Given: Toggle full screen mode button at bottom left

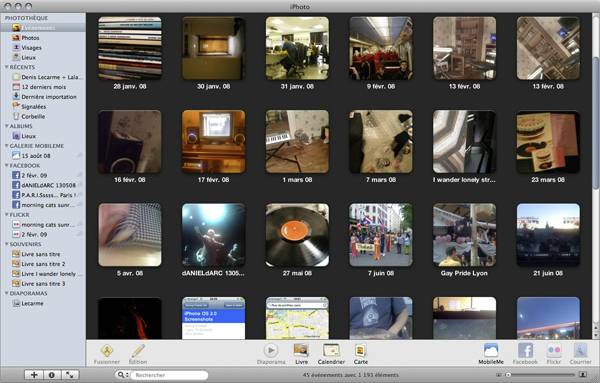Looking at the screenshot, I should tap(70, 375).
